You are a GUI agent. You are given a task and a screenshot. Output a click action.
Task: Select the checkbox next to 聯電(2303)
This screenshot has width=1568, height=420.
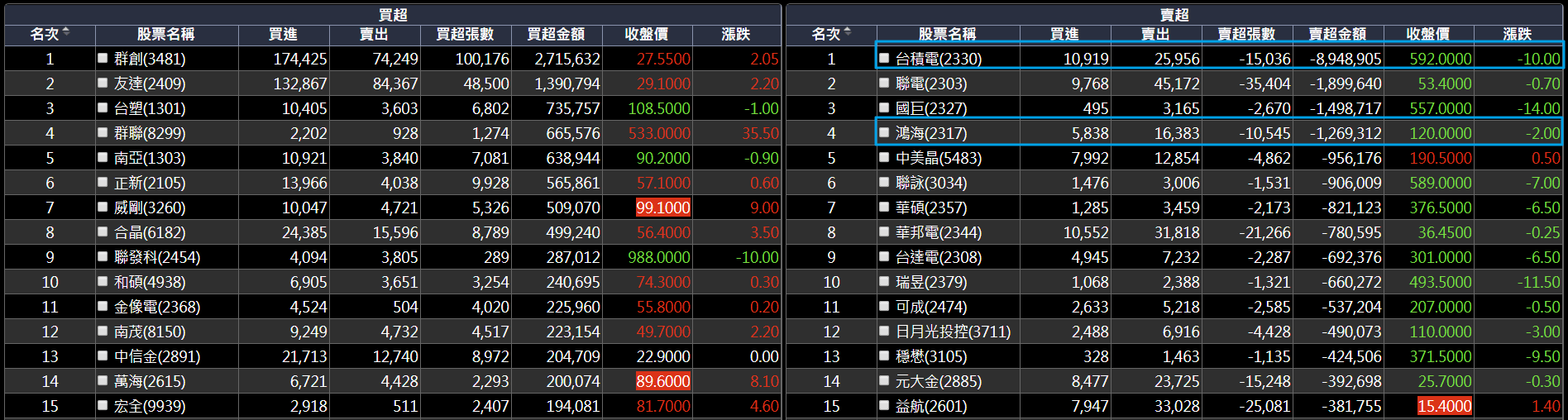(884, 83)
